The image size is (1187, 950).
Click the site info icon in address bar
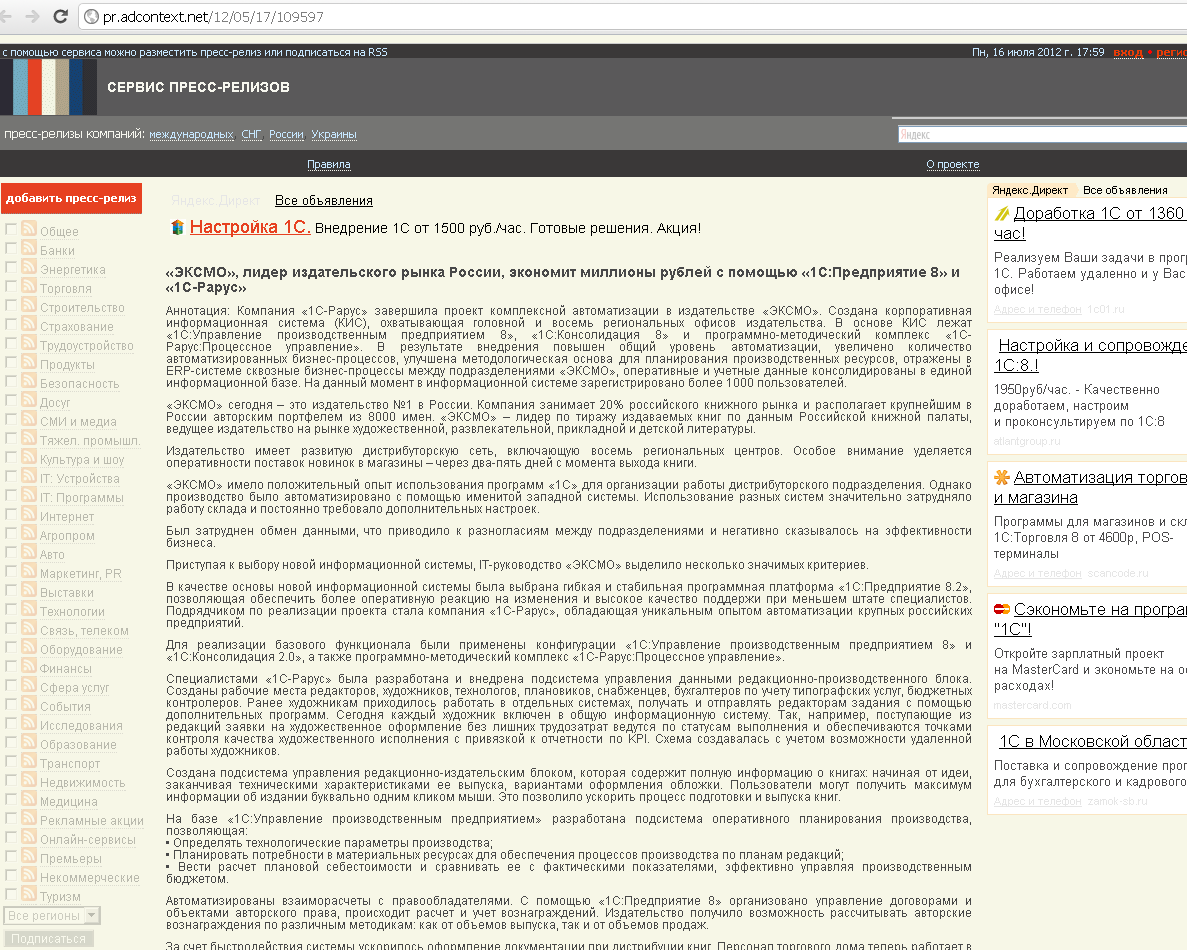[x=92, y=17]
